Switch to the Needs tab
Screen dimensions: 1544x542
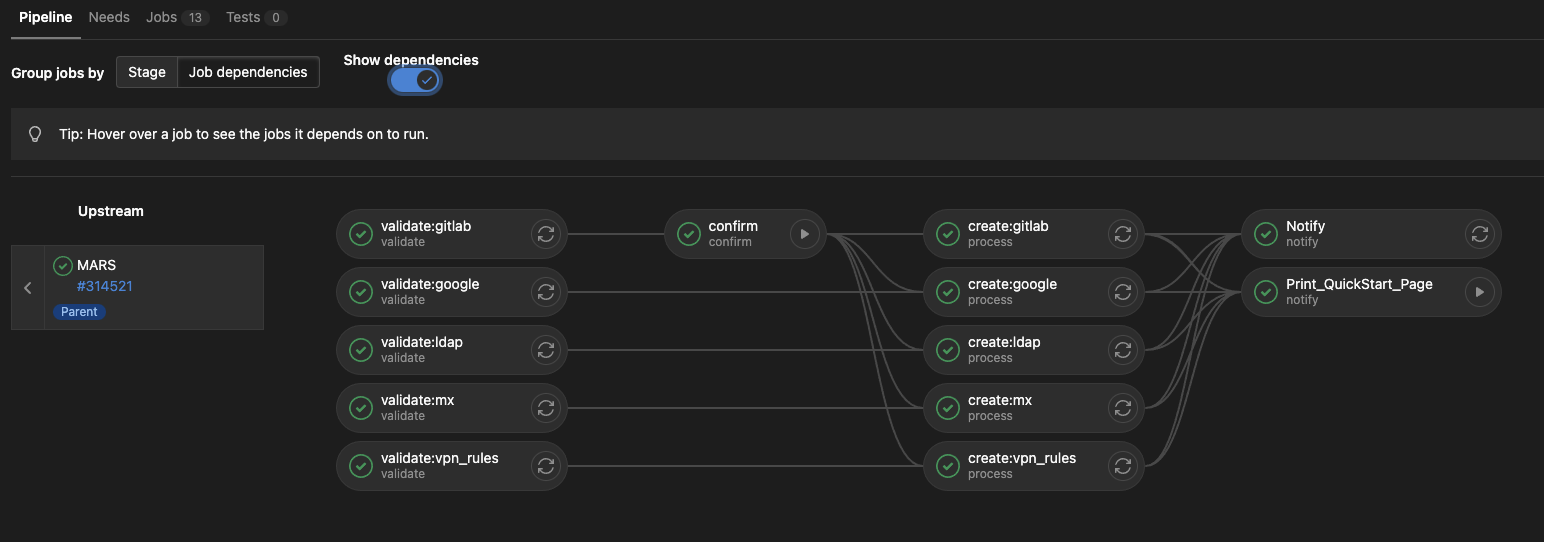pyautogui.click(x=109, y=17)
